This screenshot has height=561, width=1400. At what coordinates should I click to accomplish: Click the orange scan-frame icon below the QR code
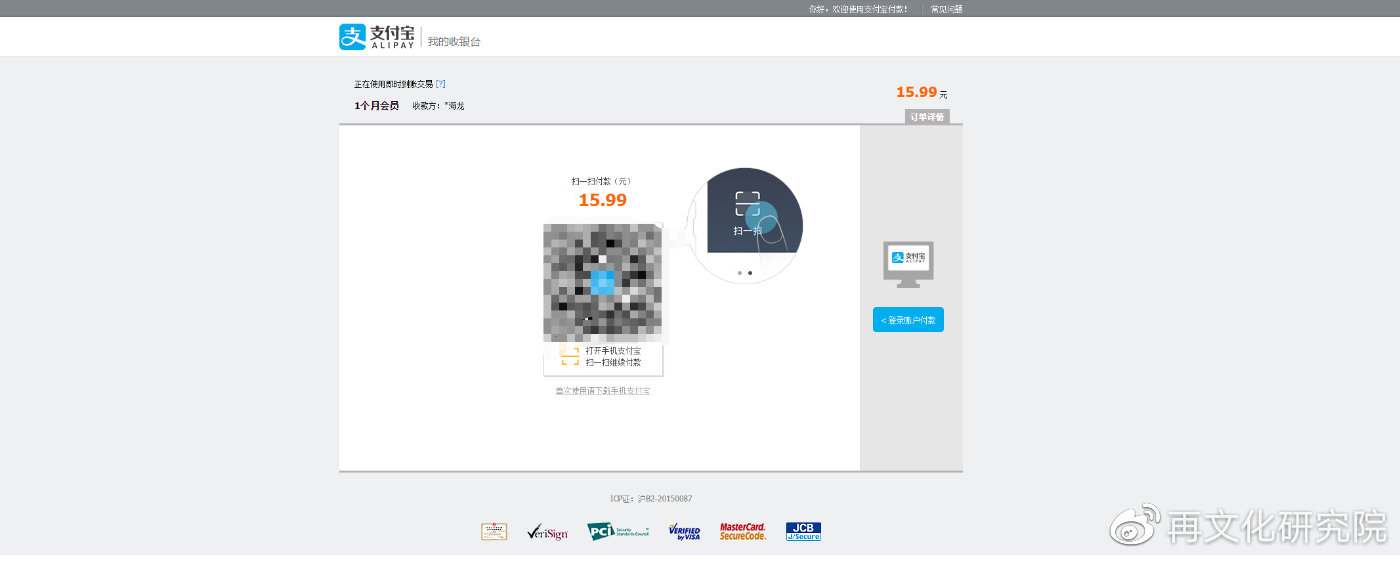pos(570,357)
